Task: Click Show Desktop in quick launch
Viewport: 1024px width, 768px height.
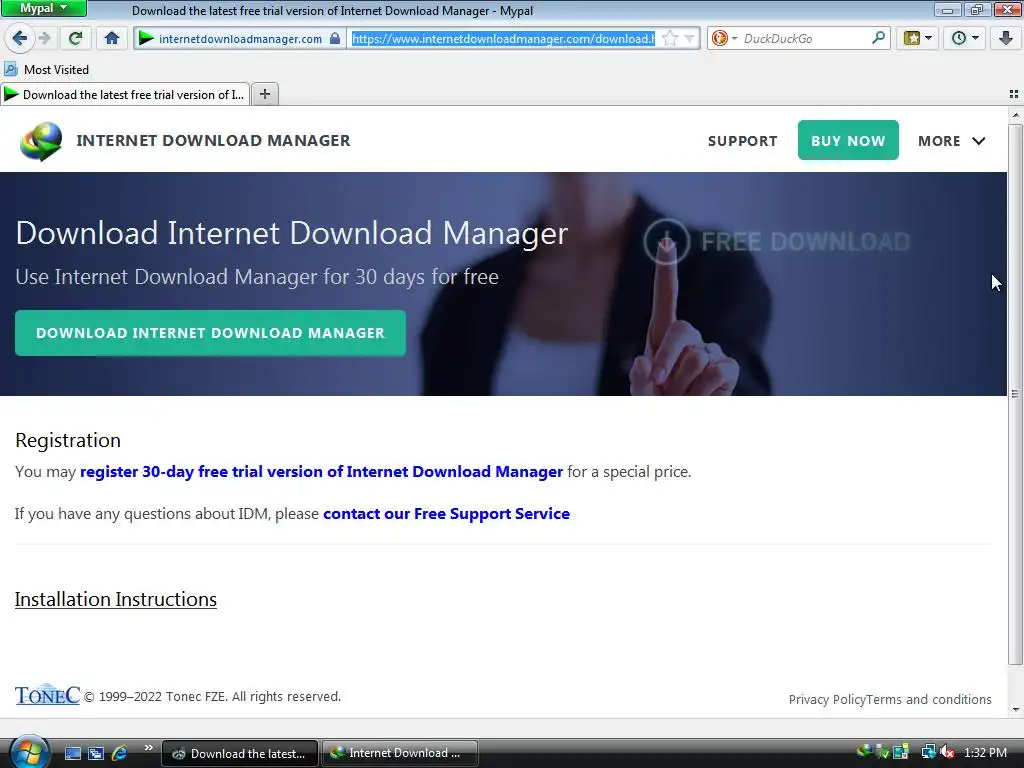Action: (x=72, y=753)
